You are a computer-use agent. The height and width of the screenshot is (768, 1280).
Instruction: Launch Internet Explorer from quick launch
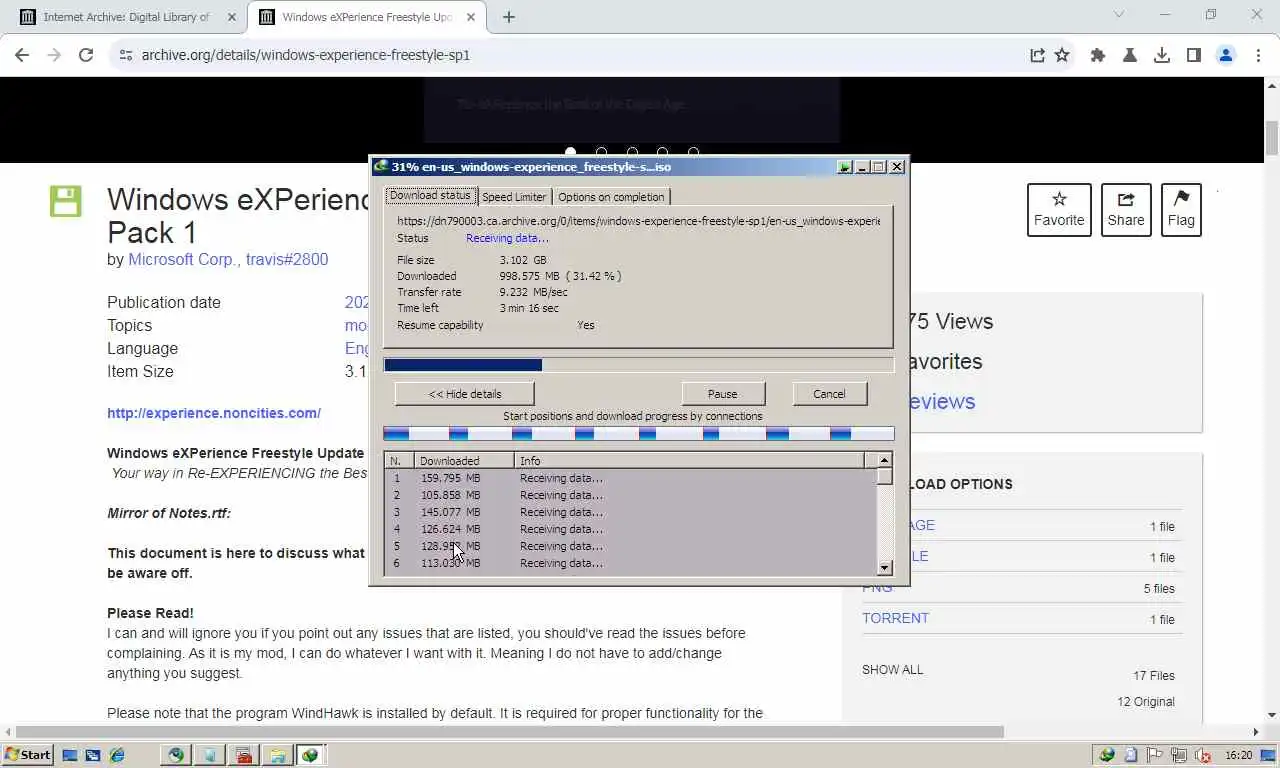[117, 755]
